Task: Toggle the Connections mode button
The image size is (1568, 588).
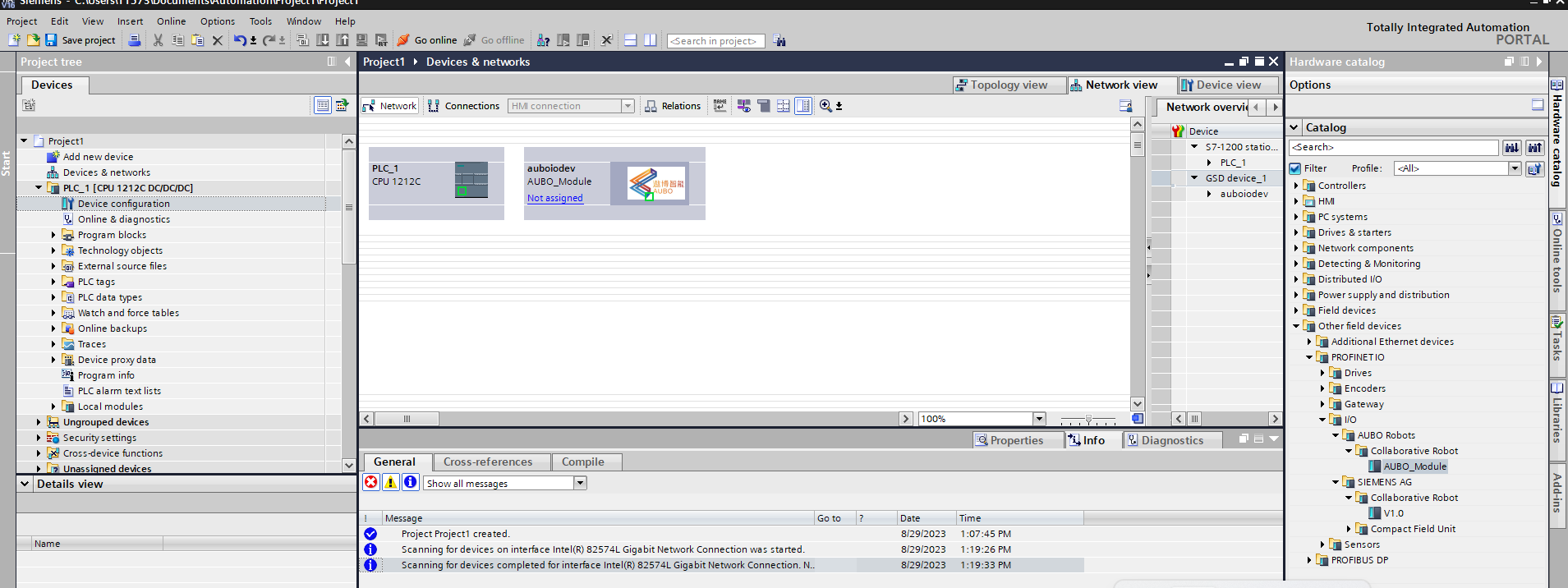Action: tap(464, 106)
